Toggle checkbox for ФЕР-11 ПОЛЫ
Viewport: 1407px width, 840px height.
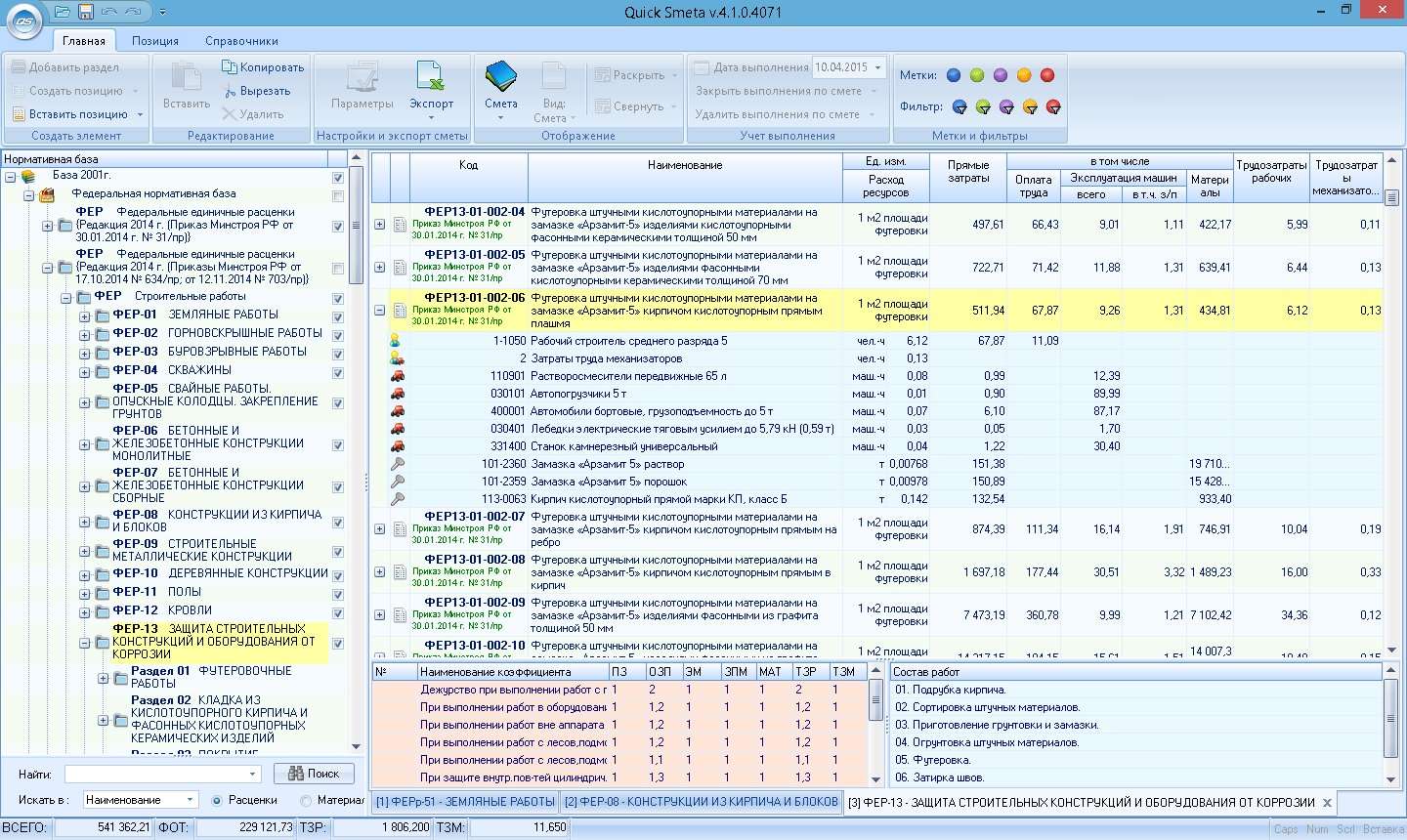pos(338,595)
